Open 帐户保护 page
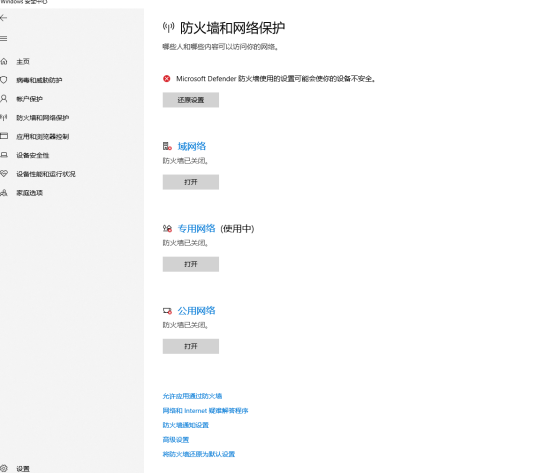 [x=30, y=99]
